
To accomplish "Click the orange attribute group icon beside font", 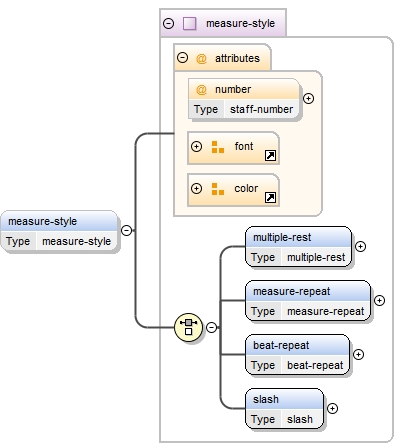I will pos(218,147).
